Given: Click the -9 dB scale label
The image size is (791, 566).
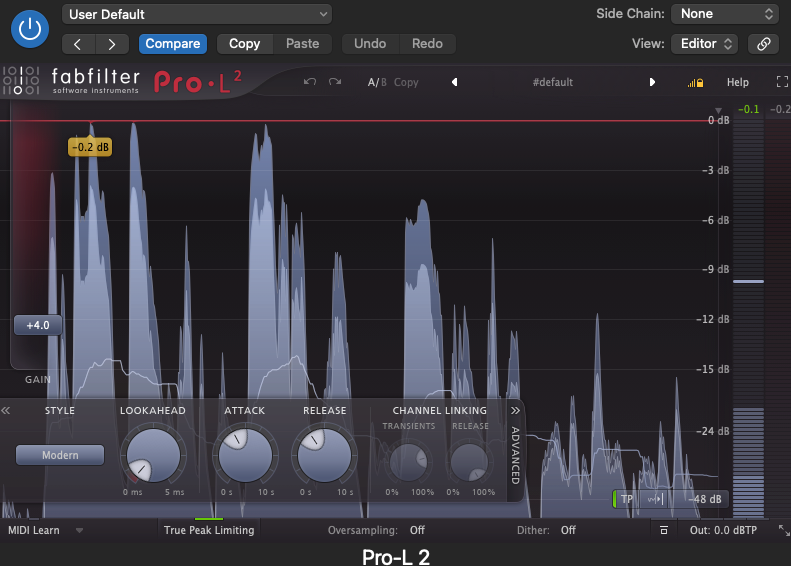Looking at the screenshot, I should tap(715, 269).
